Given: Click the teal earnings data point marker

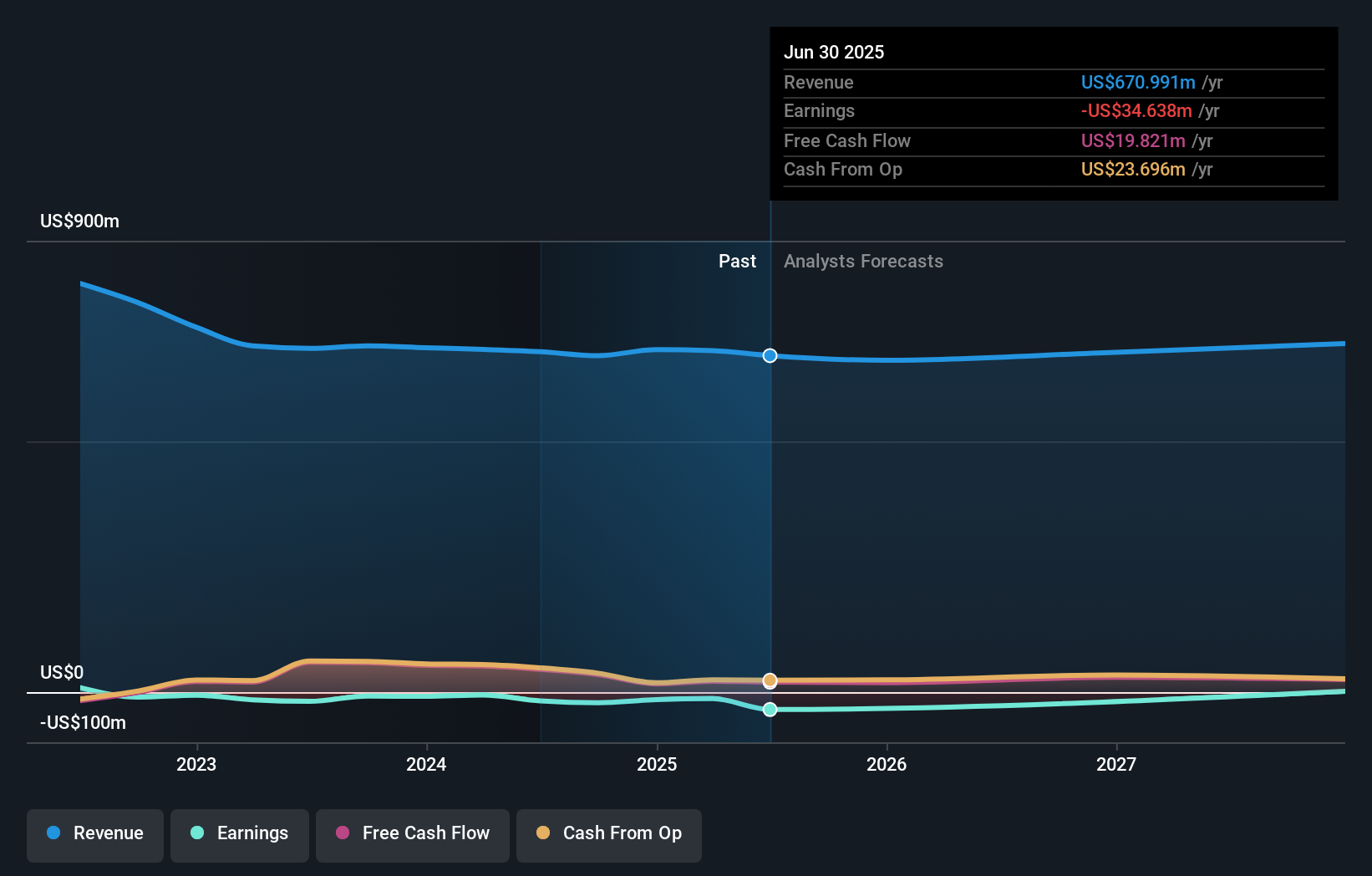Looking at the screenshot, I should click(770, 709).
